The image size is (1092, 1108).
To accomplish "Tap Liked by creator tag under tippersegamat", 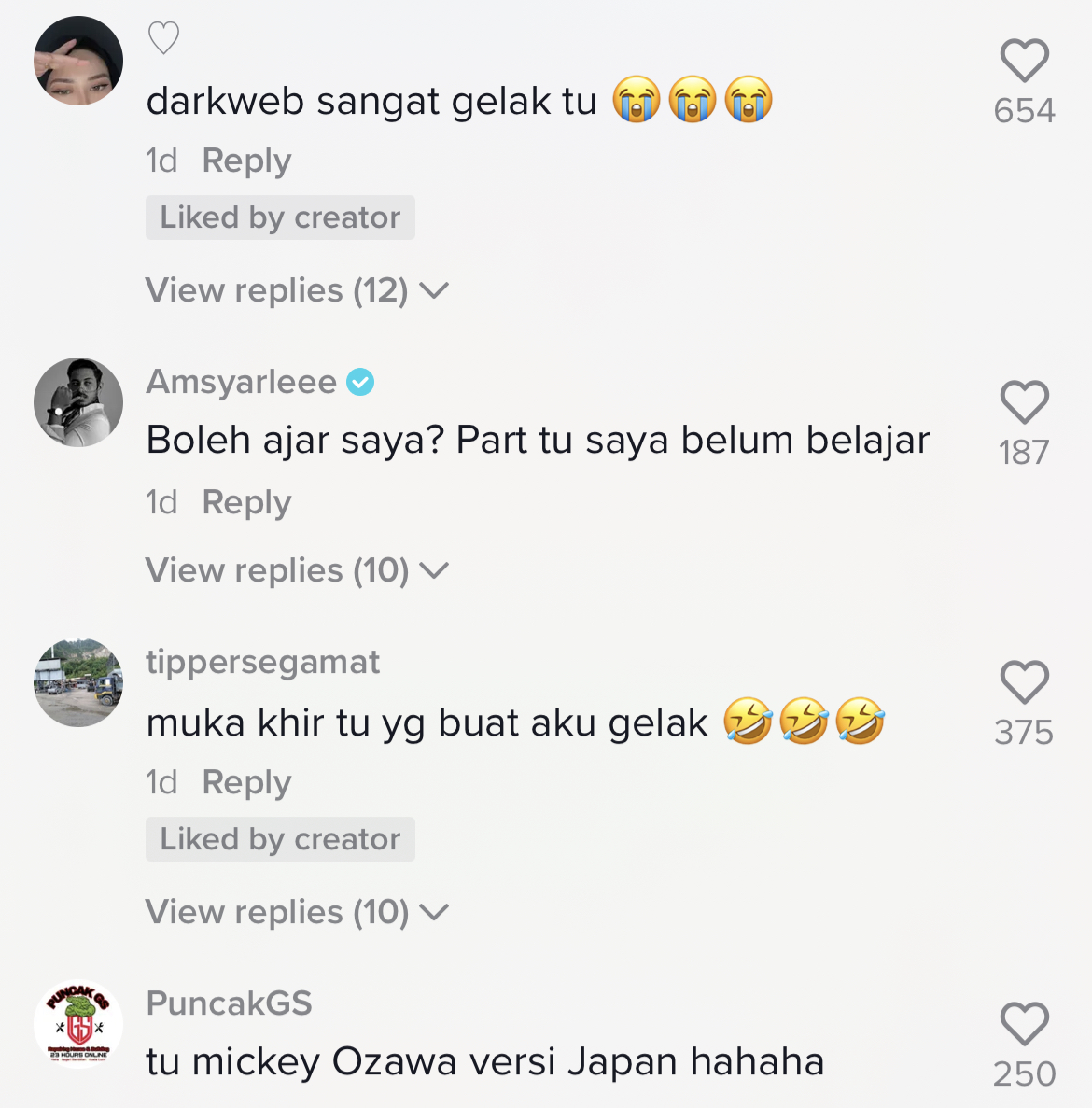I will point(280,839).
